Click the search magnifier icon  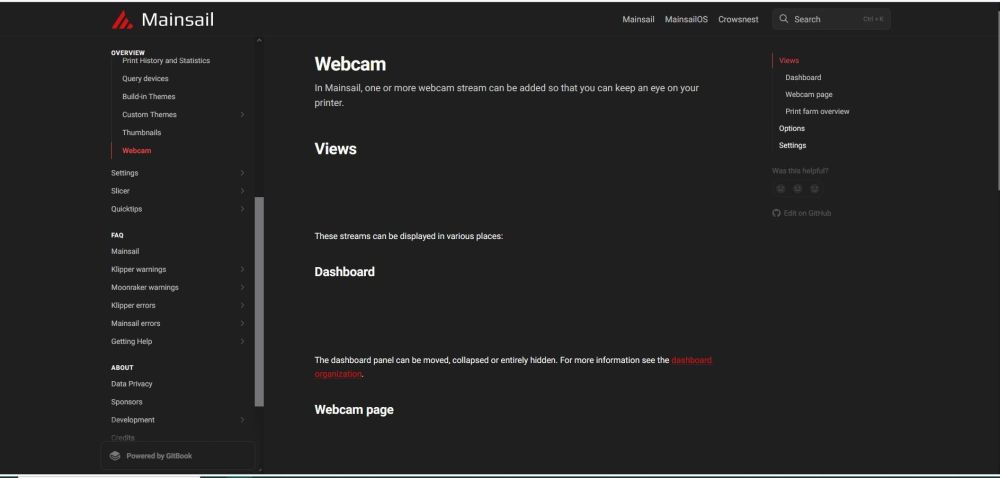[784, 19]
